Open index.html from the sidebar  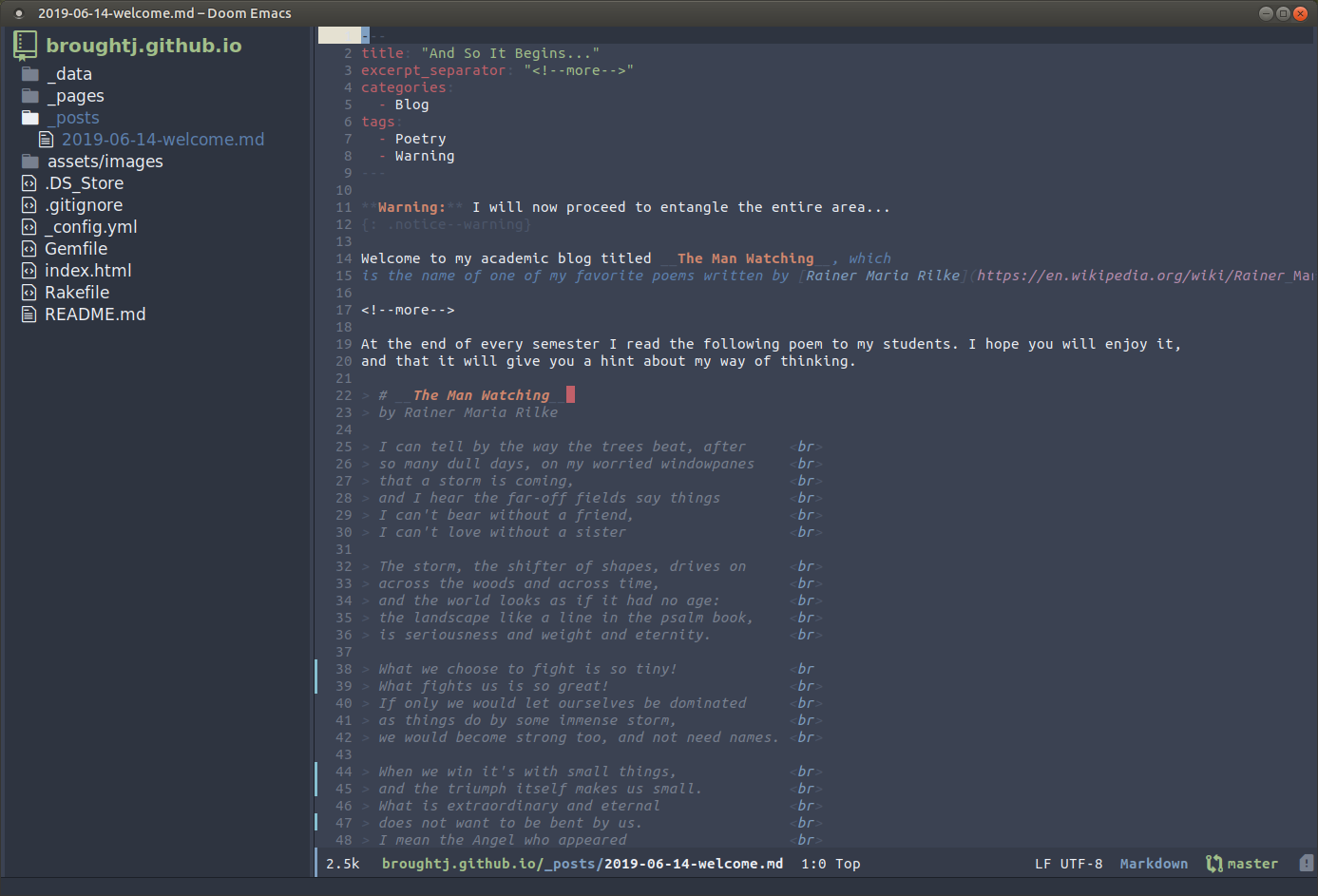pyautogui.click(x=88, y=271)
